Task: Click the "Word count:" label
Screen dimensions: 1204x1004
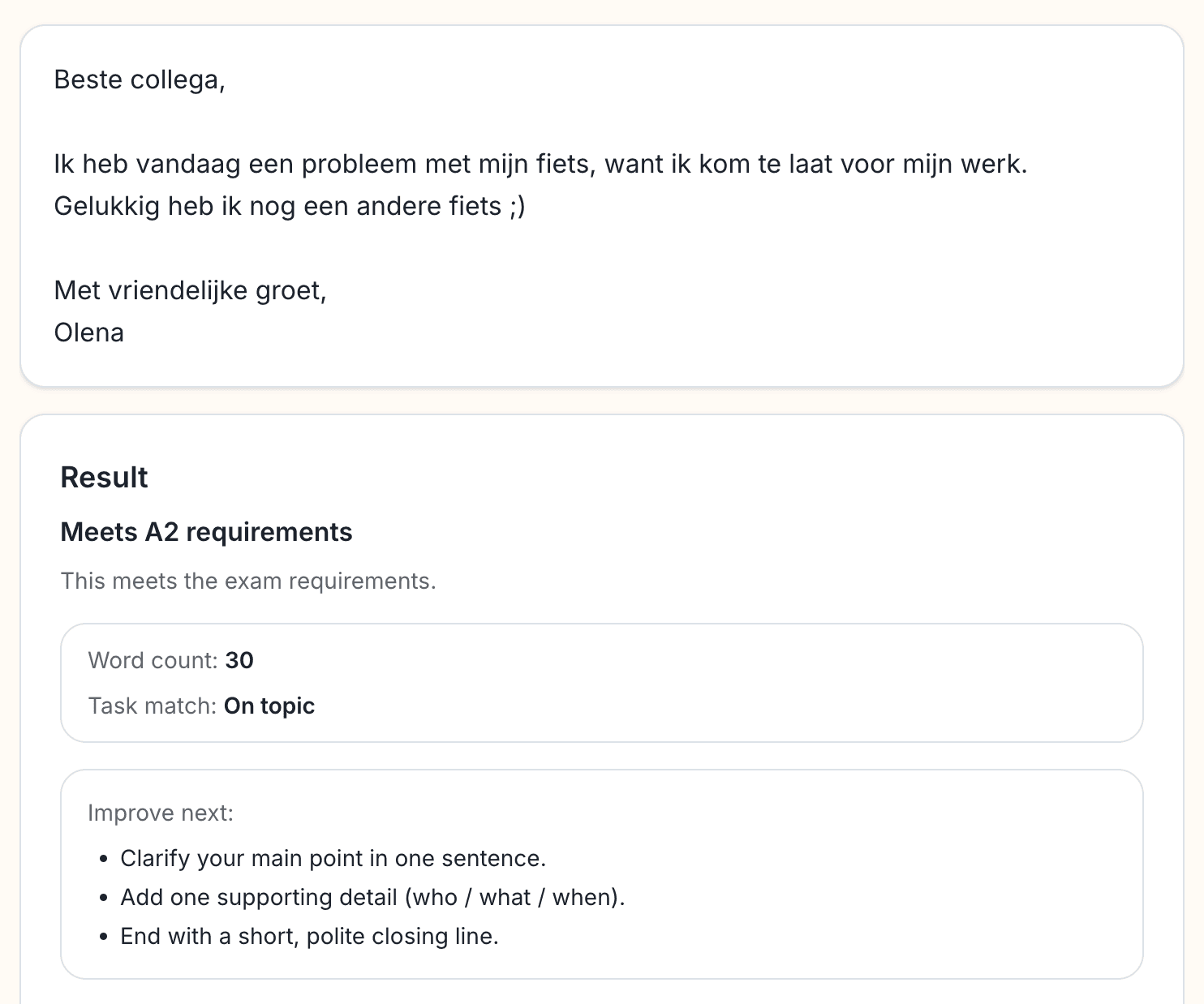Action: tap(153, 660)
